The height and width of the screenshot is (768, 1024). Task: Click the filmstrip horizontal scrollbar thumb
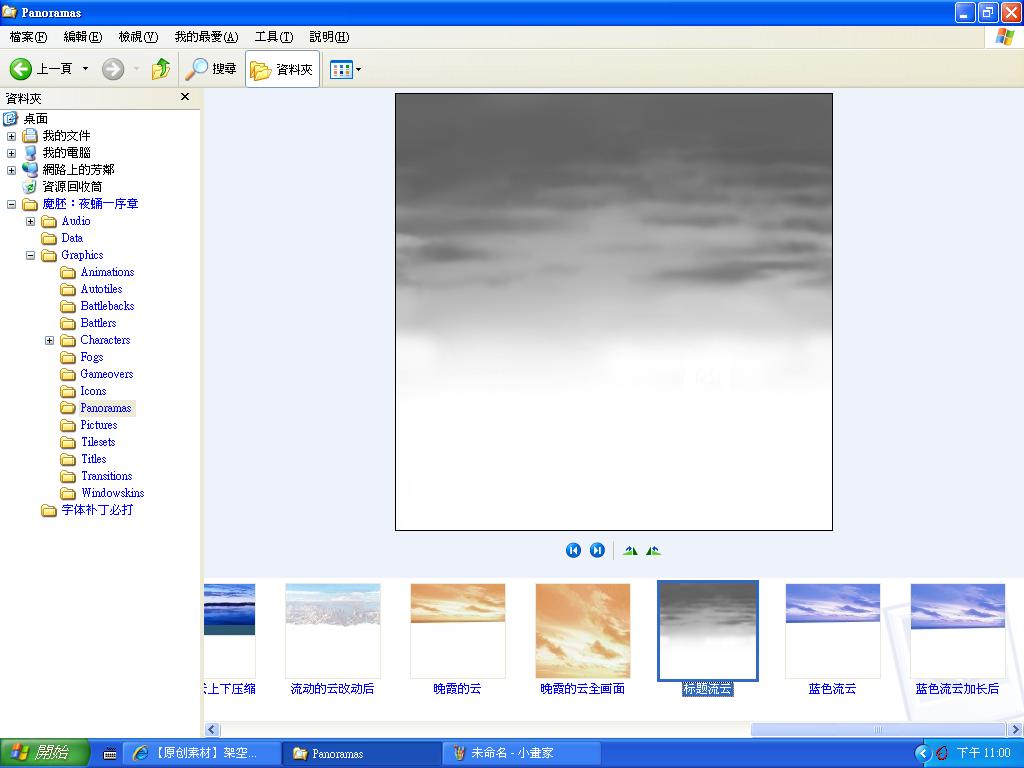click(x=878, y=729)
